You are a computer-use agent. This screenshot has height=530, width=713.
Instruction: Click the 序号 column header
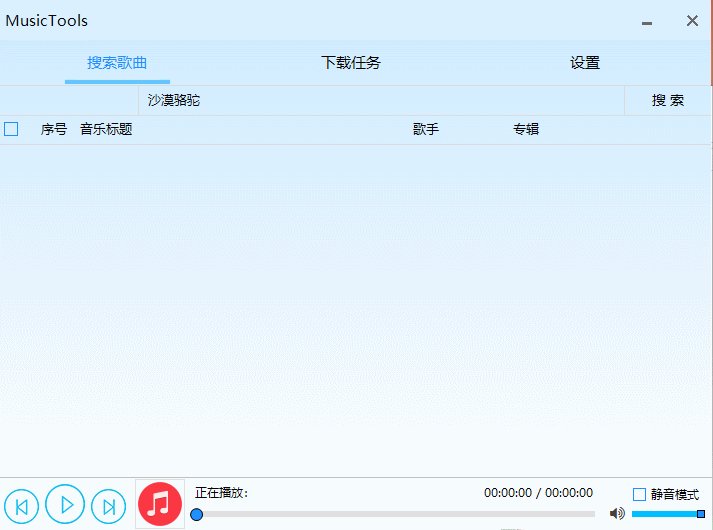(x=54, y=129)
